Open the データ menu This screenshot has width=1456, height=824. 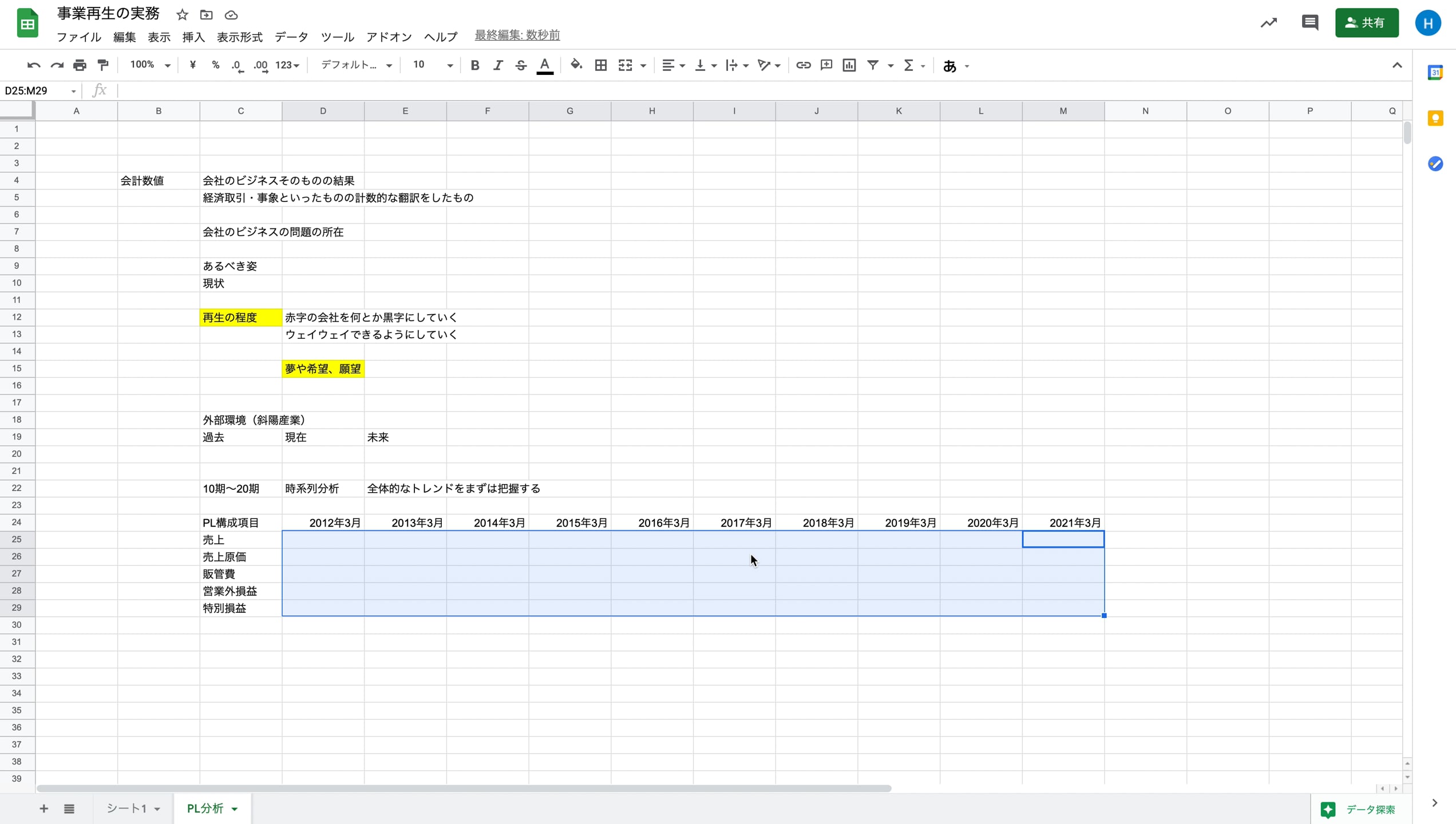(291, 37)
